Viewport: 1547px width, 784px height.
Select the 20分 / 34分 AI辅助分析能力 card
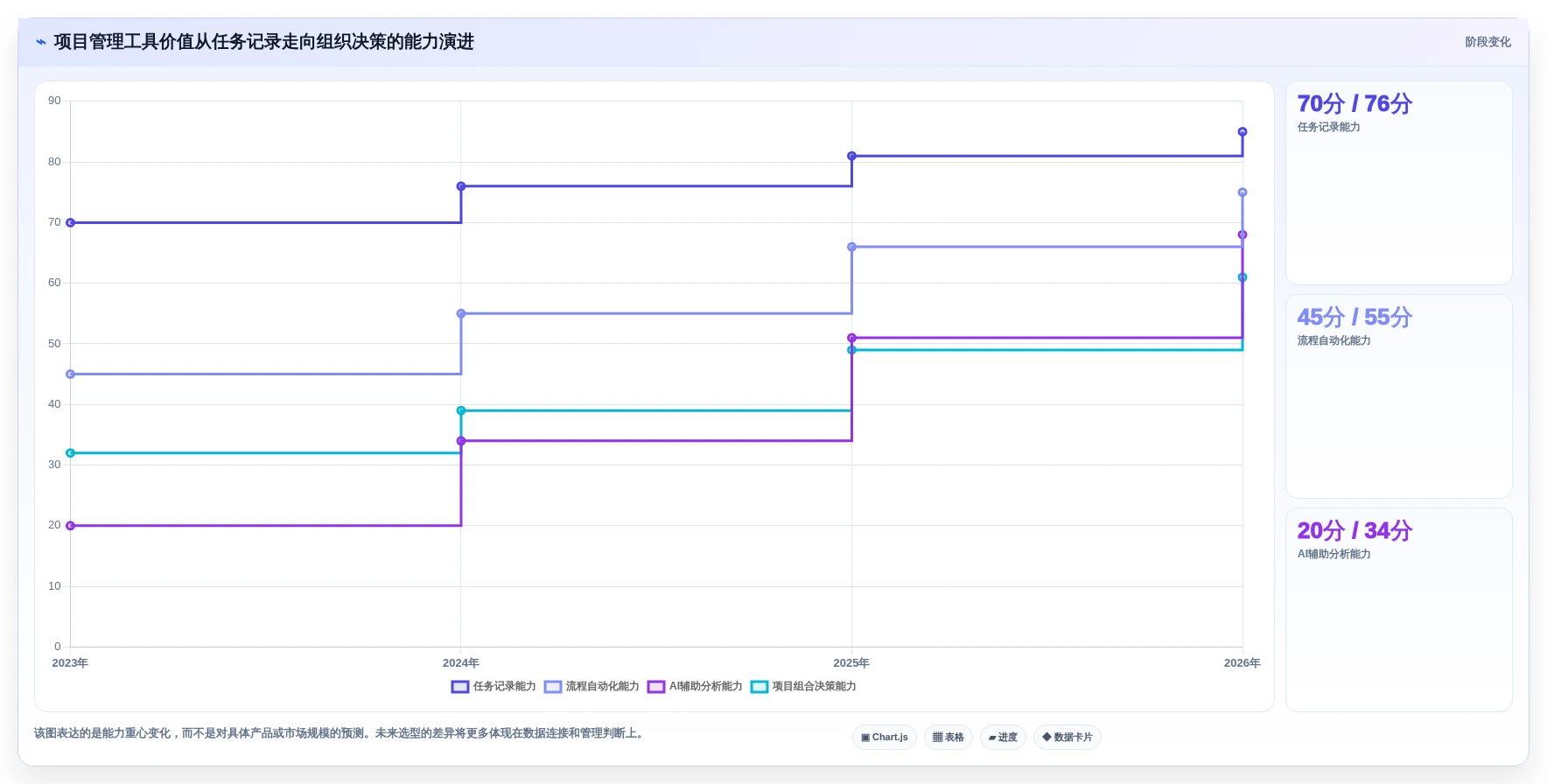pyautogui.click(x=1399, y=610)
